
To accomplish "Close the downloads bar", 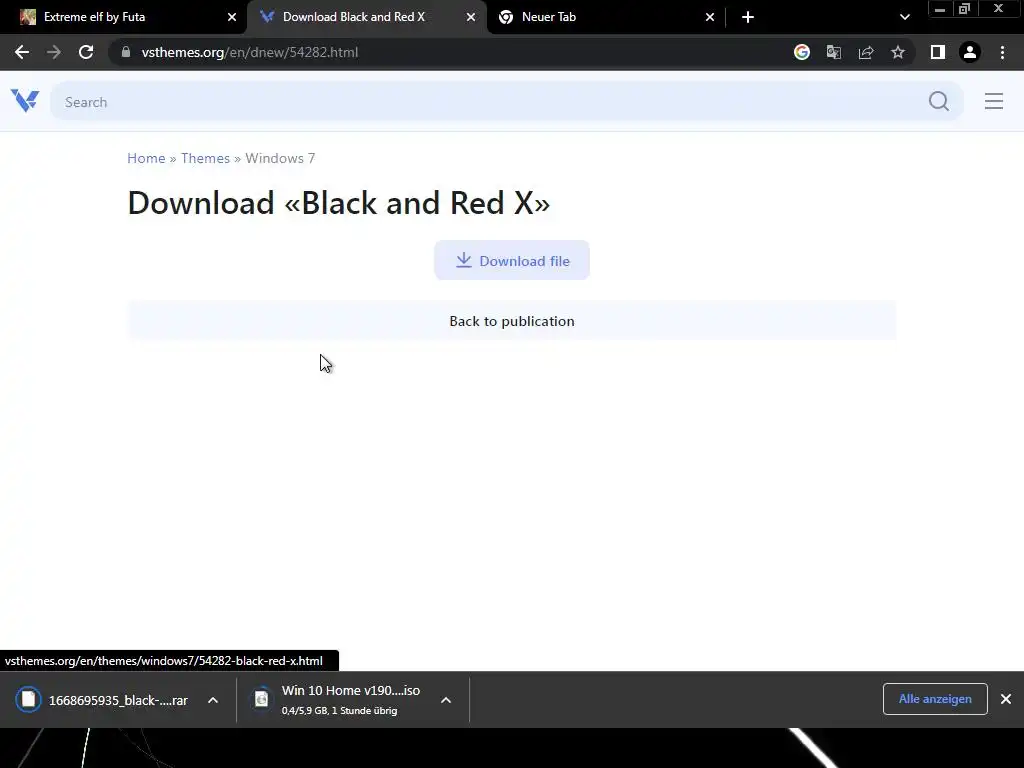I will [x=1006, y=699].
